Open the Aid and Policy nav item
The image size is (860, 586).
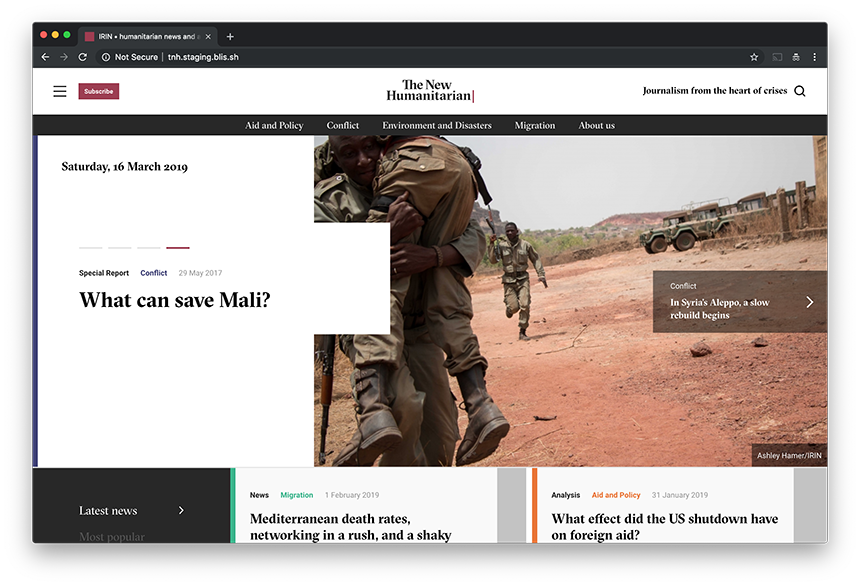(274, 125)
